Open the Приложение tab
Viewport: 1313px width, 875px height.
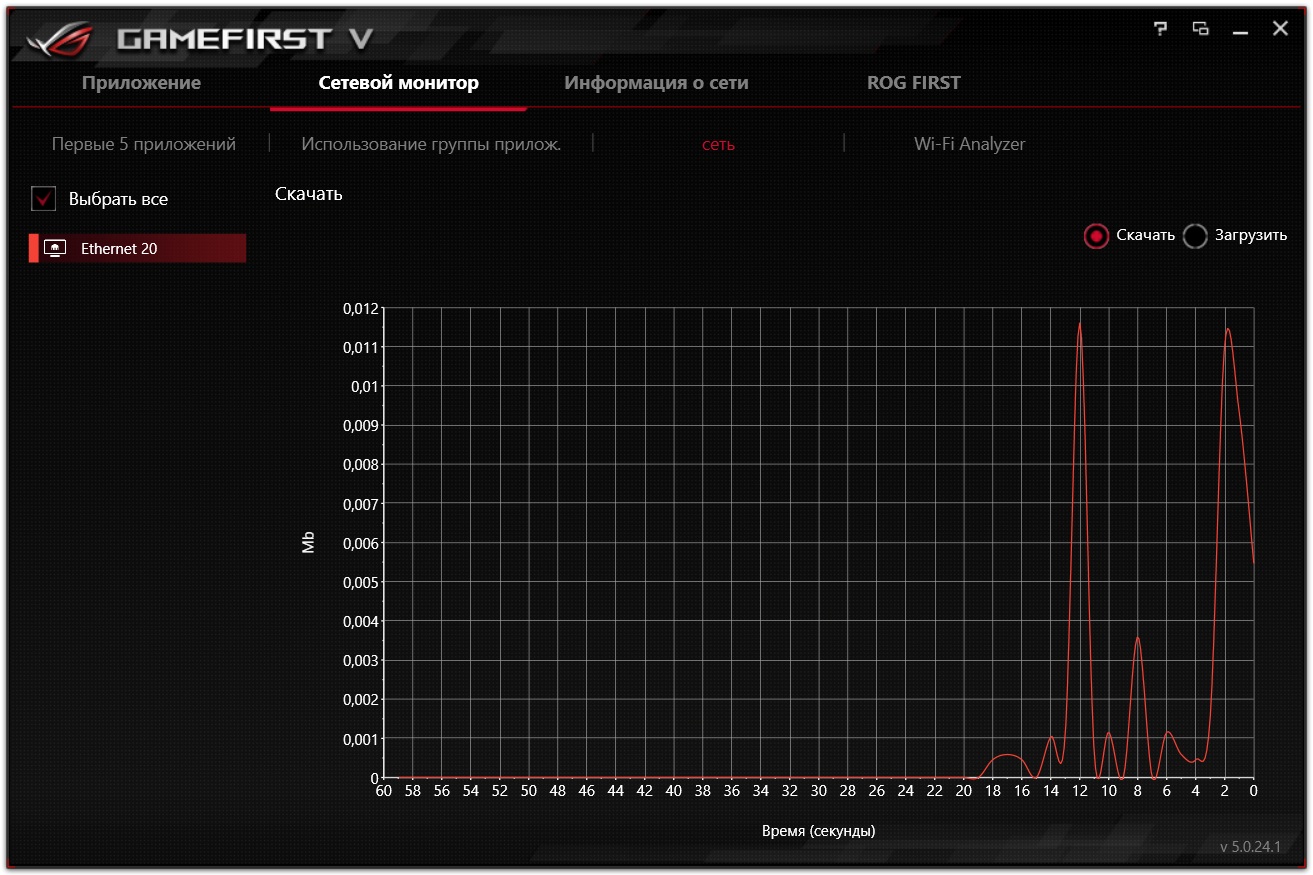(141, 83)
